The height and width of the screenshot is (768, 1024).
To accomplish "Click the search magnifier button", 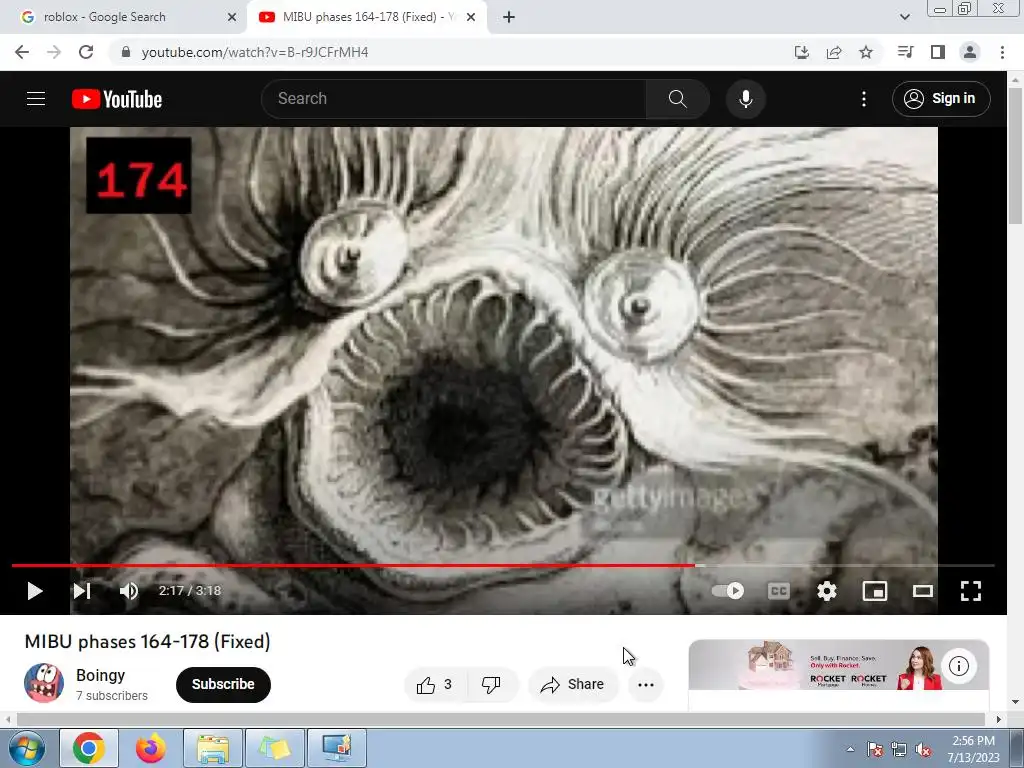I will [678, 99].
